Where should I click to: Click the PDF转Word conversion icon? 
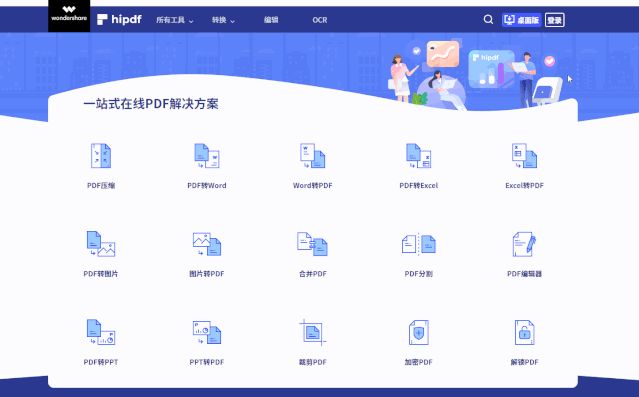pos(207,156)
